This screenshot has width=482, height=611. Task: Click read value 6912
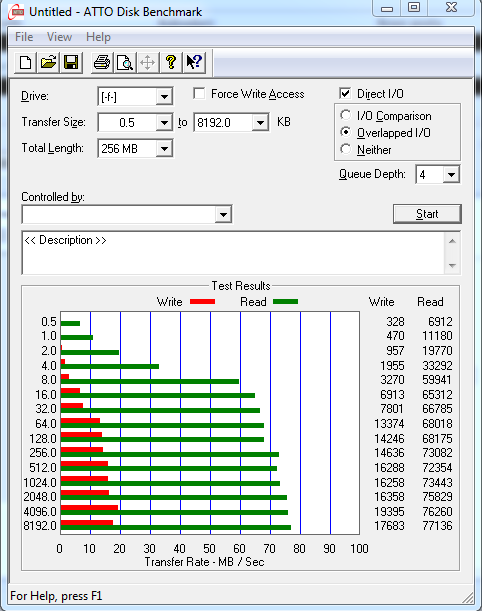pos(440,321)
